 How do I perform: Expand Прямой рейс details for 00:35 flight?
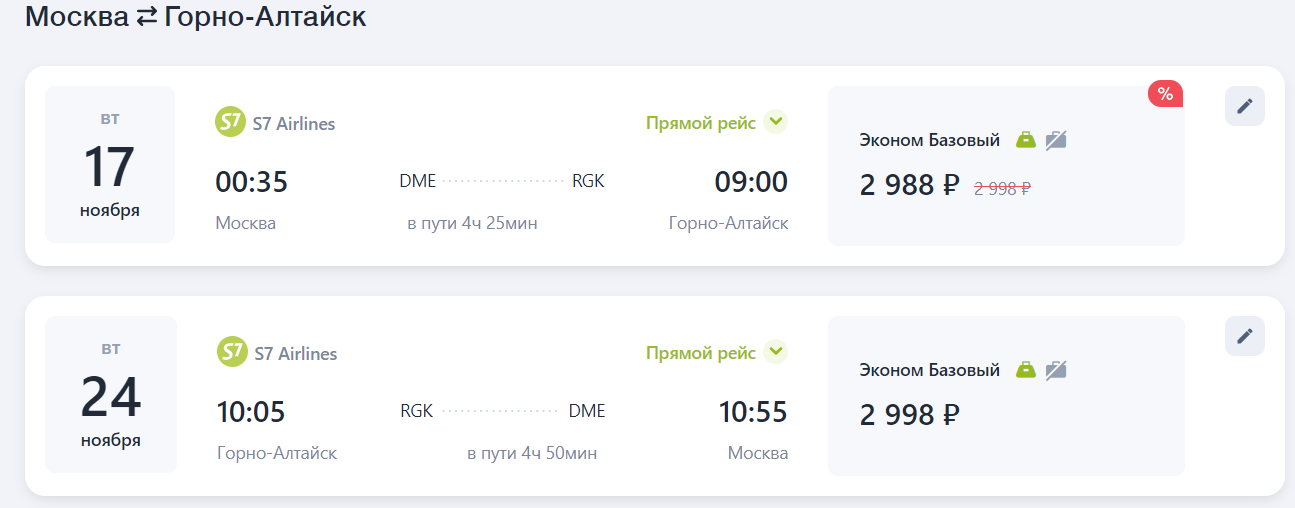[776, 122]
